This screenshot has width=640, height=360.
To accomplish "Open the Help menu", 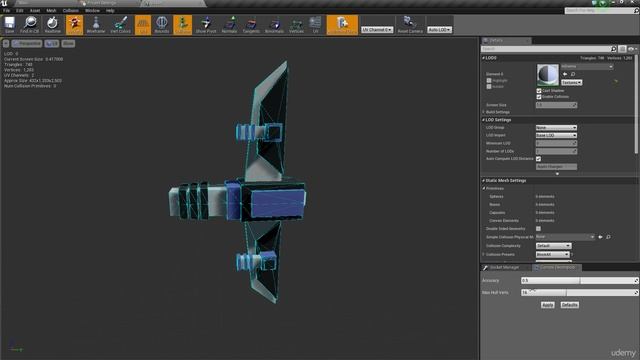I will click(x=110, y=11).
